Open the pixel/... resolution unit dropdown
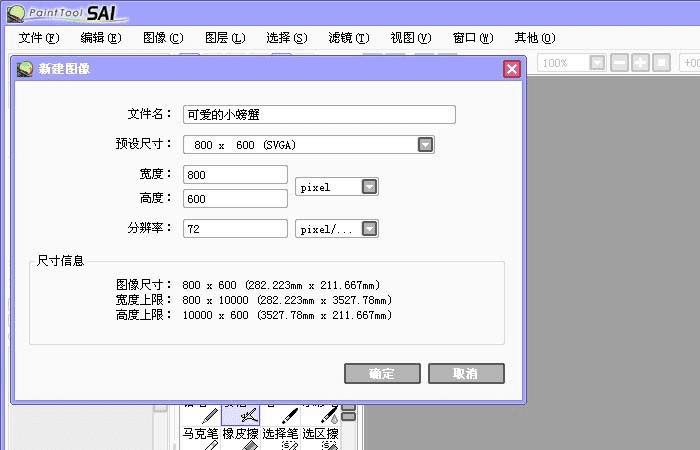Image resolution: width=700 pixels, height=450 pixels. (x=369, y=229)
